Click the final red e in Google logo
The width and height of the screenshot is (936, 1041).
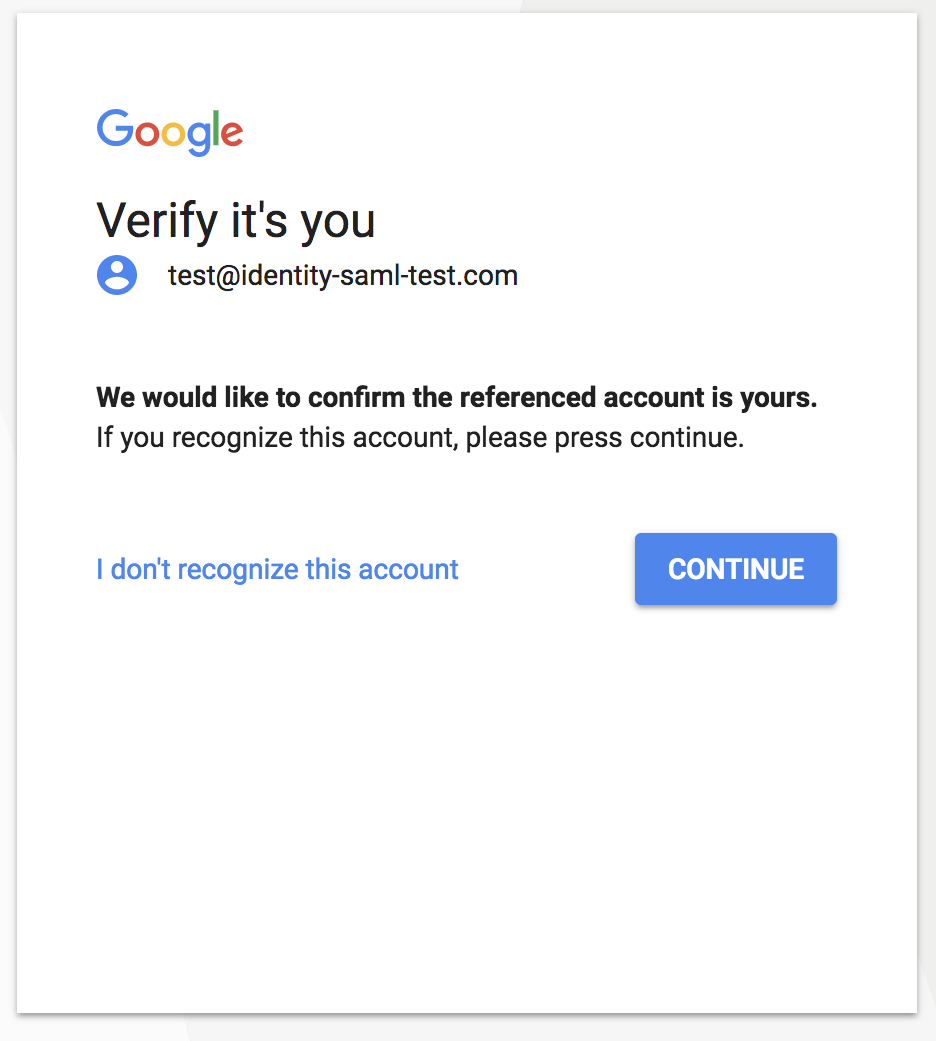(232, 133)
